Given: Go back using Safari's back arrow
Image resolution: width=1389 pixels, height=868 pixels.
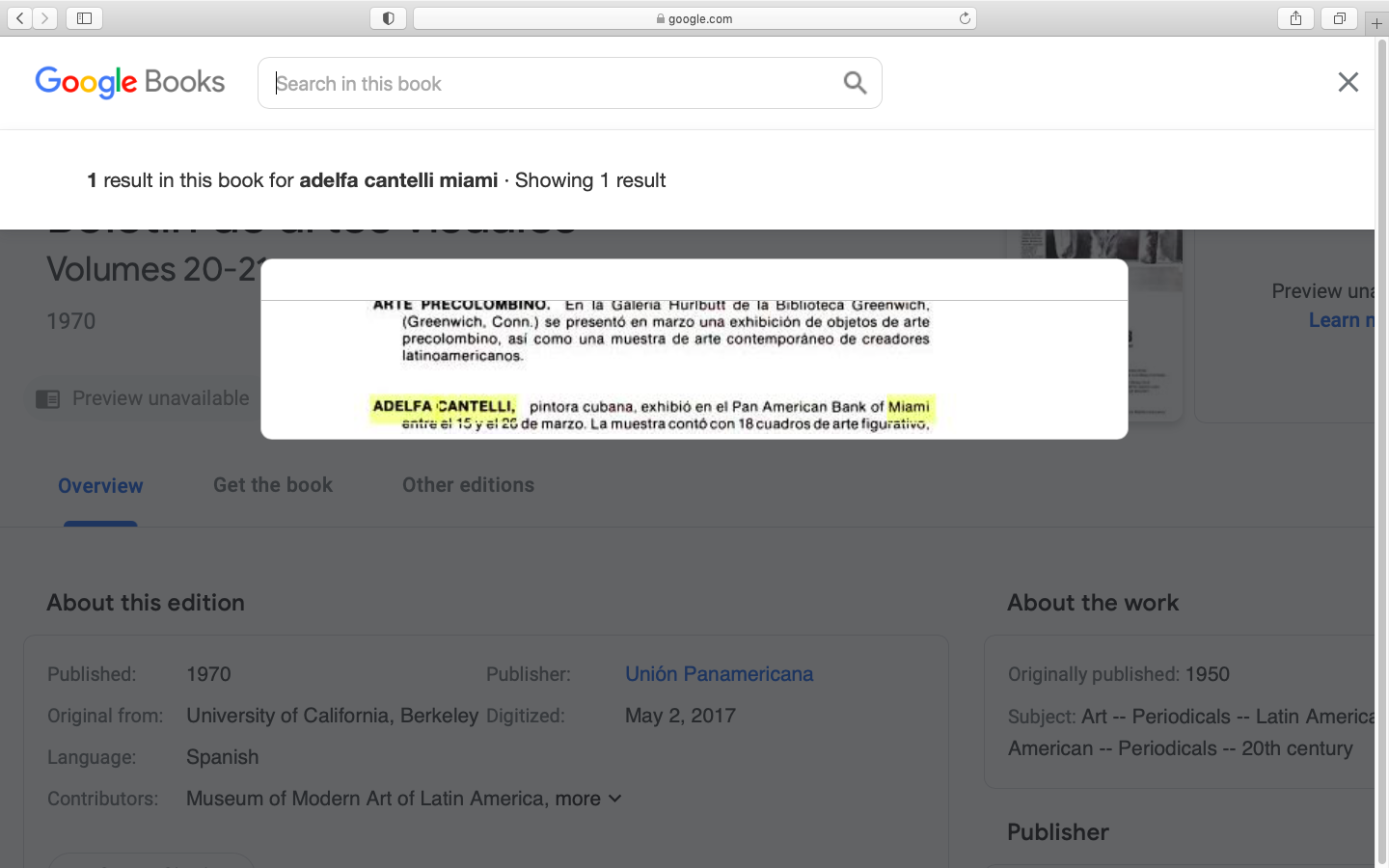Looking at the screenshot, I should click(19, 18).
